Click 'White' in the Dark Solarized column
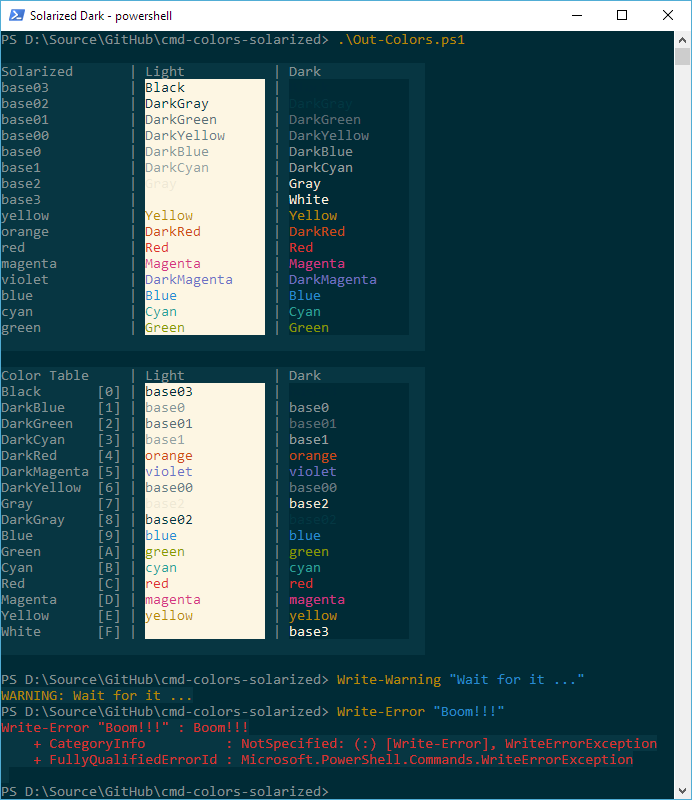This screenshot has height=800, width=692. pyautogui.click(x=309, y=199)
